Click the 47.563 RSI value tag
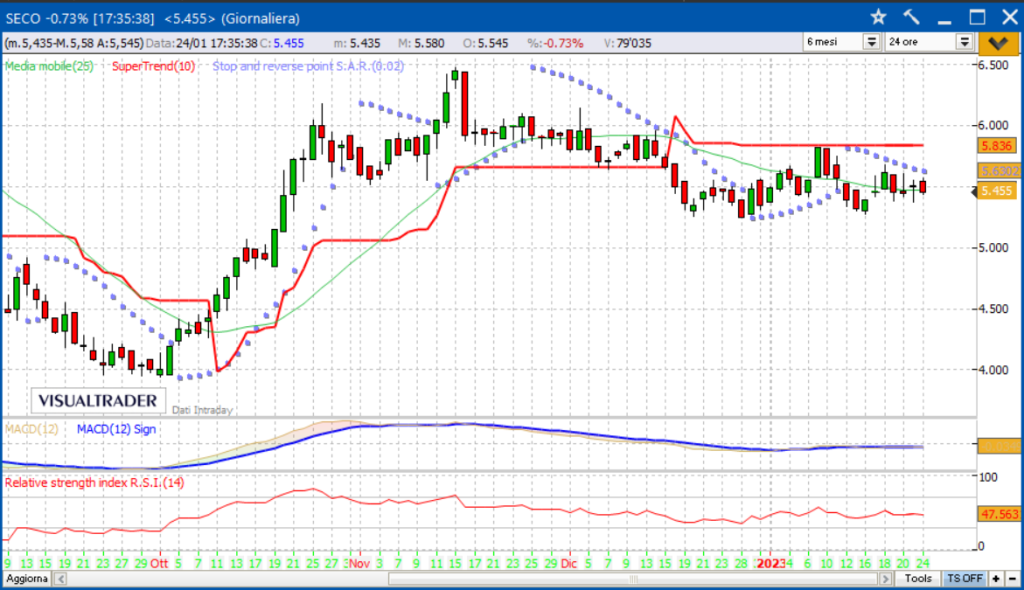This screenshot has height=590, width=1024. click(999, 514)
